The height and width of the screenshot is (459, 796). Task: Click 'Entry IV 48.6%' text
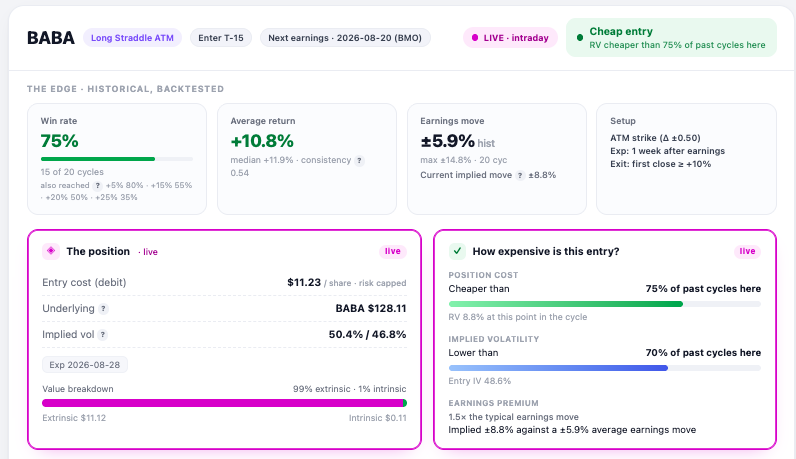click(x=480, y=381)
